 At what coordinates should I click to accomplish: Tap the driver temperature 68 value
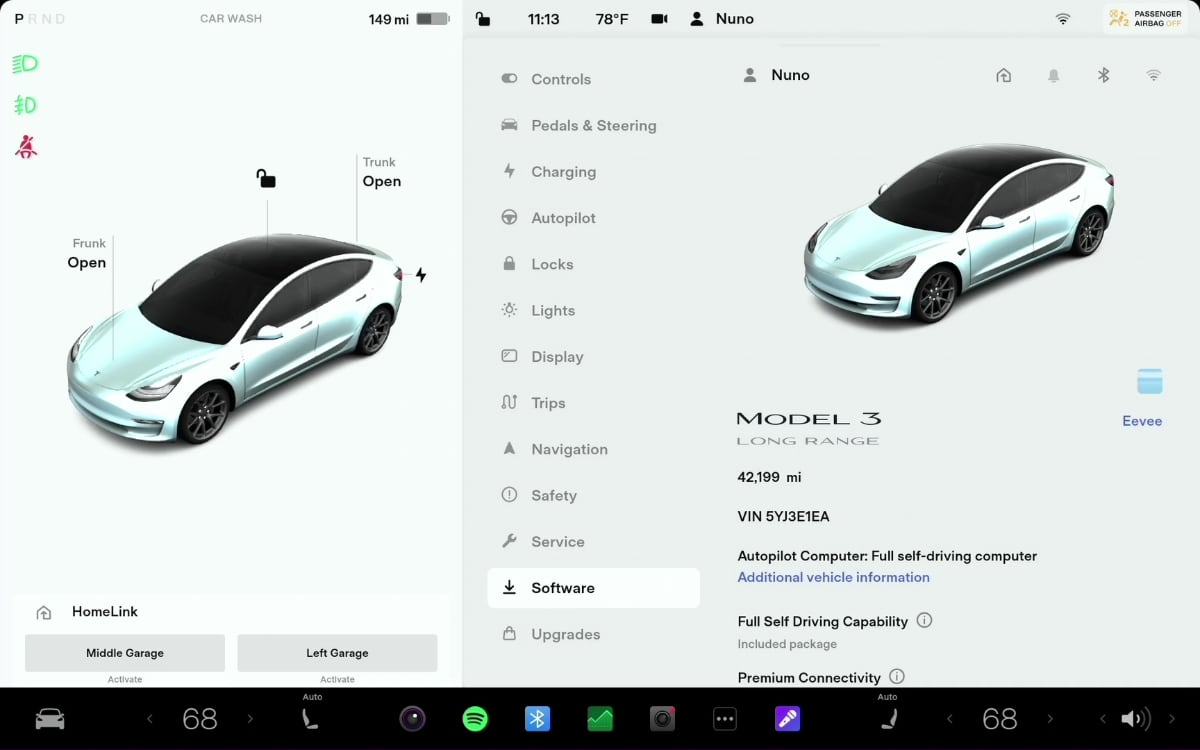[x=200, y=718]
